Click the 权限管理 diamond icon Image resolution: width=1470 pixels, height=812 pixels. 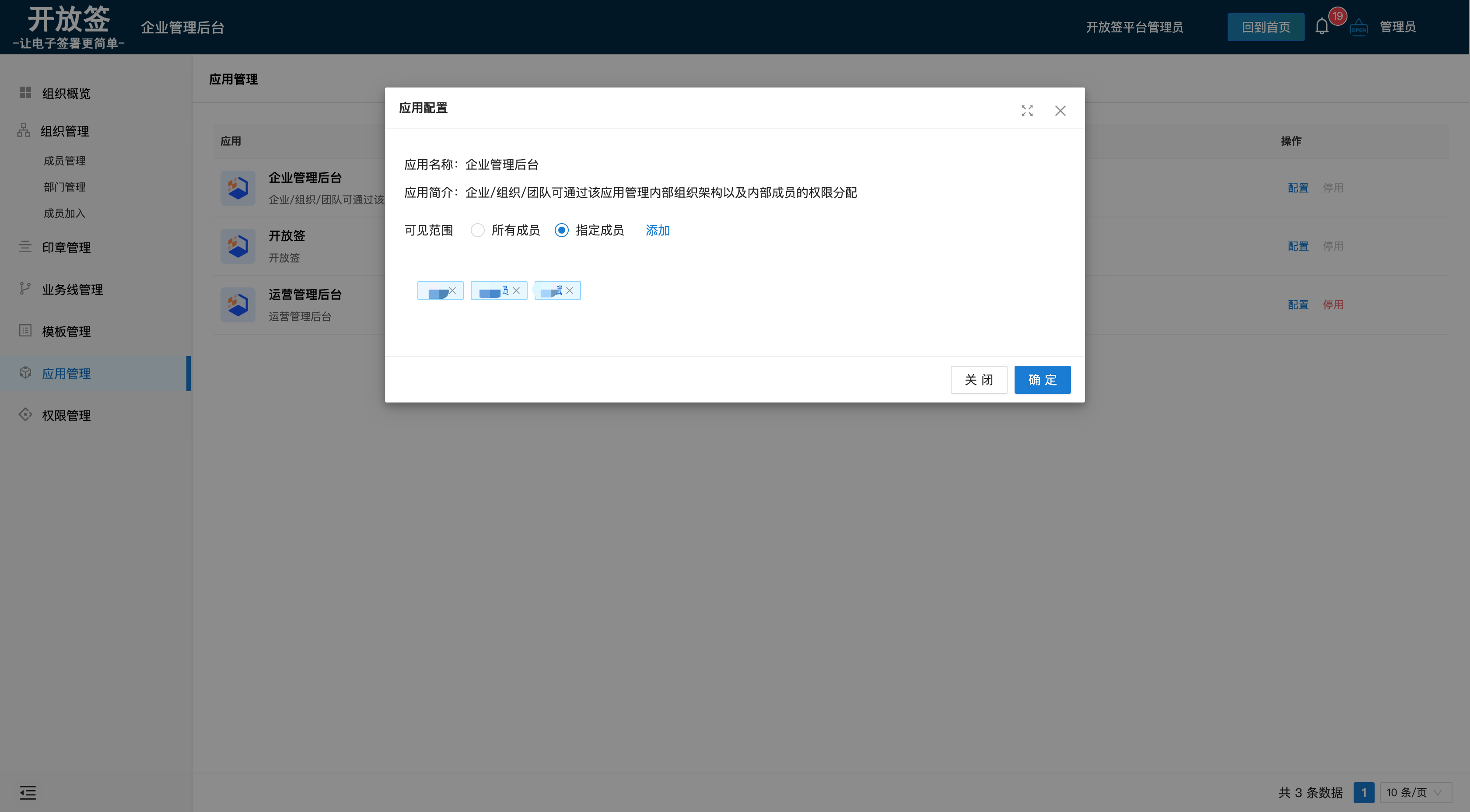pos(25,414)
